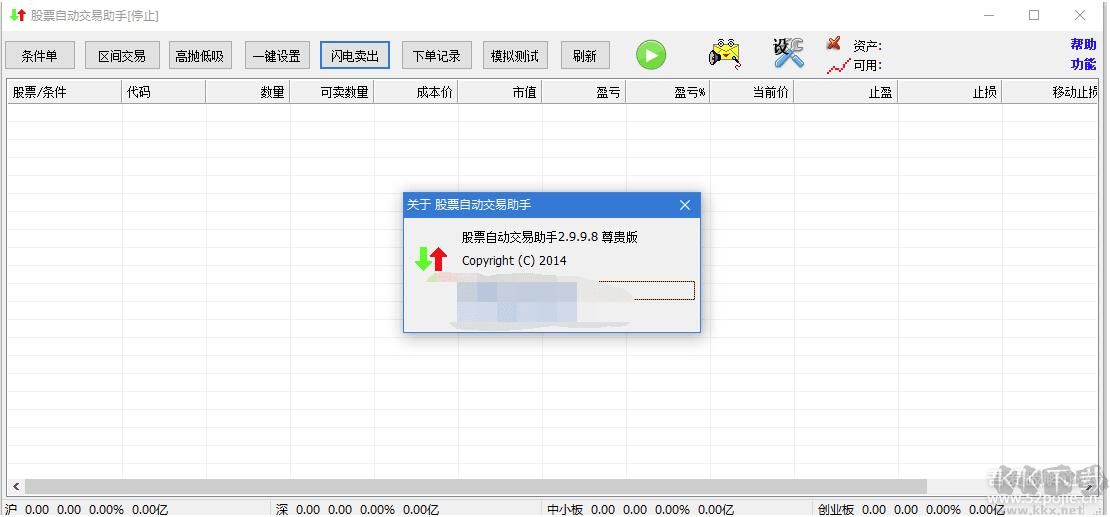Click the horizontal scrollbar left arrow
The width and height of the screenshot is (1110, 517).
tap(16, 487)
